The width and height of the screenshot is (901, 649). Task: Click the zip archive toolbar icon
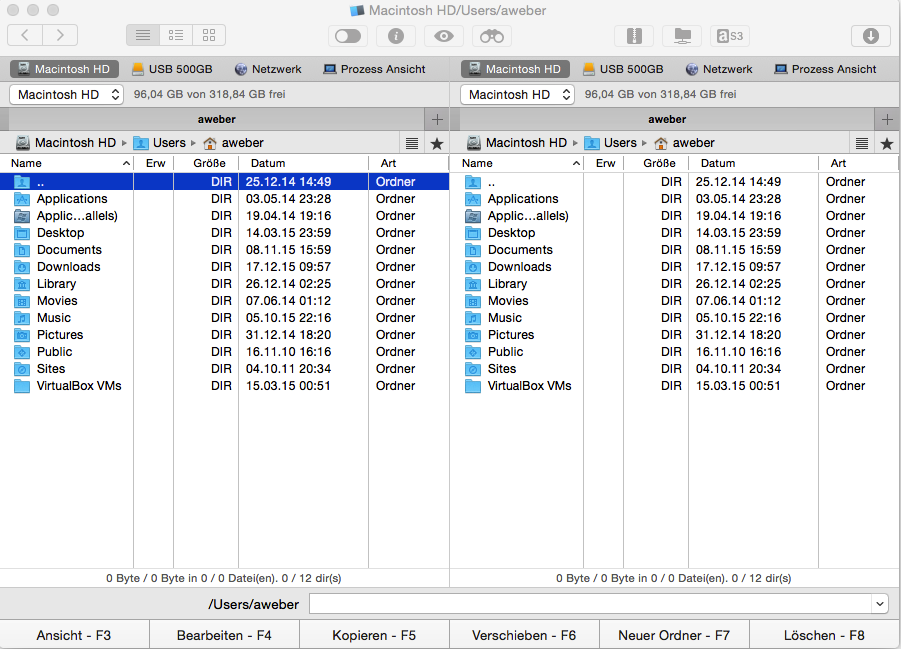(633, 36)
